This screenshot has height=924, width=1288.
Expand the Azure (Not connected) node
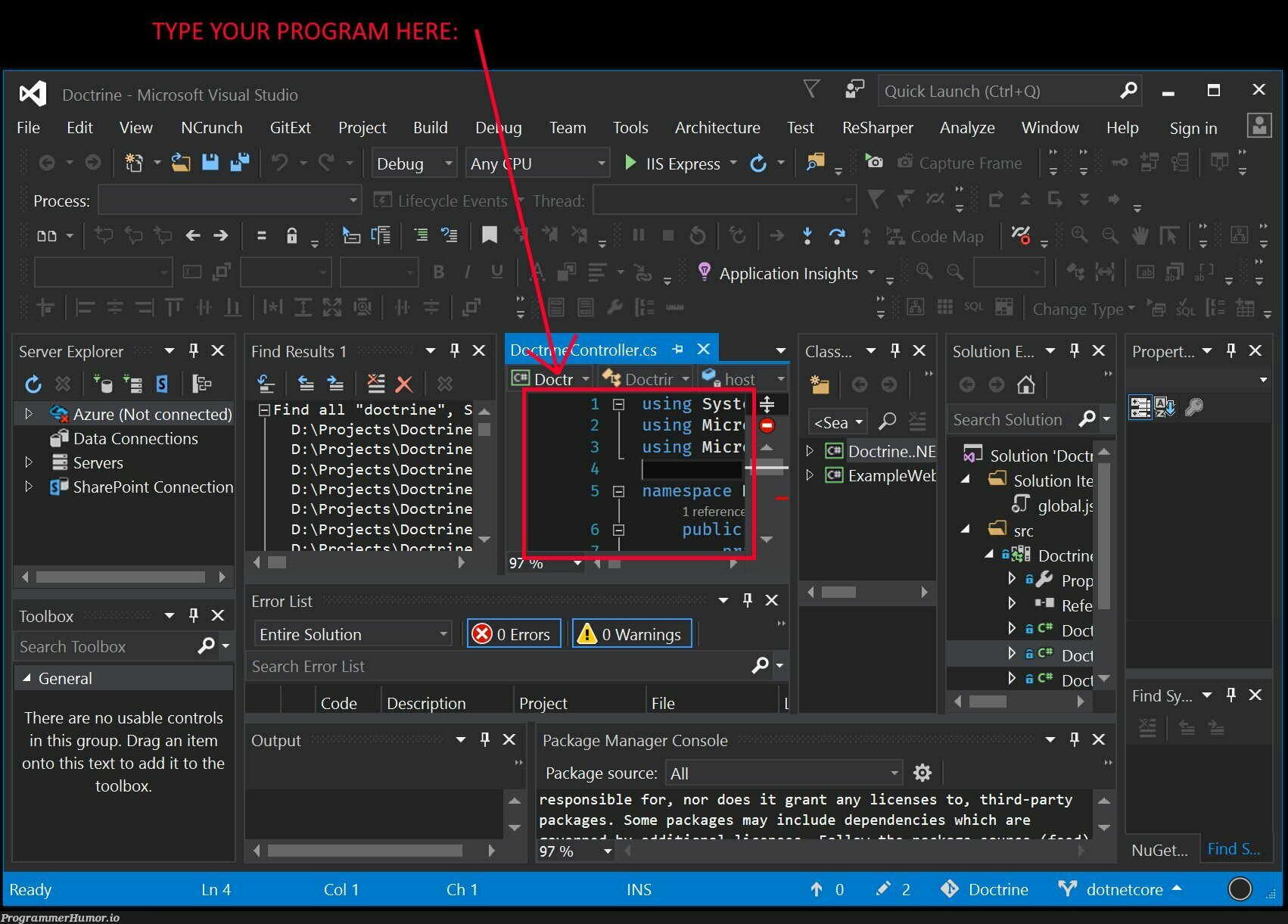coord(29,414)
